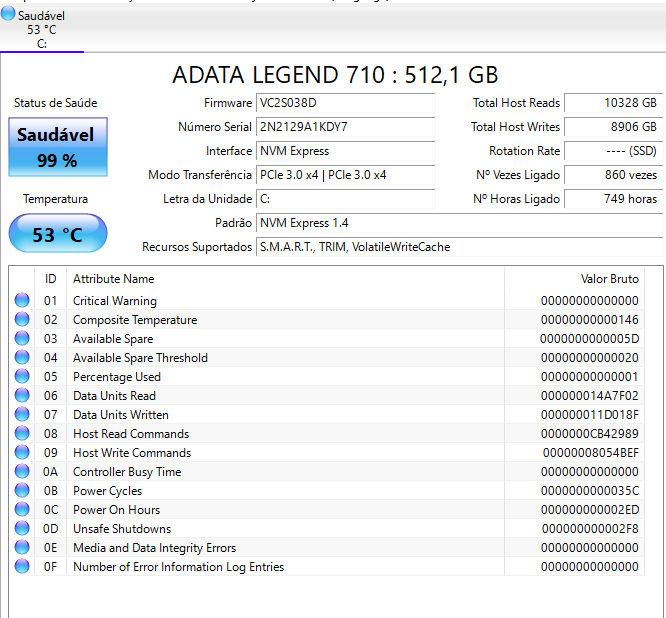The width and height of the screenshot is (666, 618).
Task: Click the Padrão field NVM Express 1.4
Action: [460, 223]
